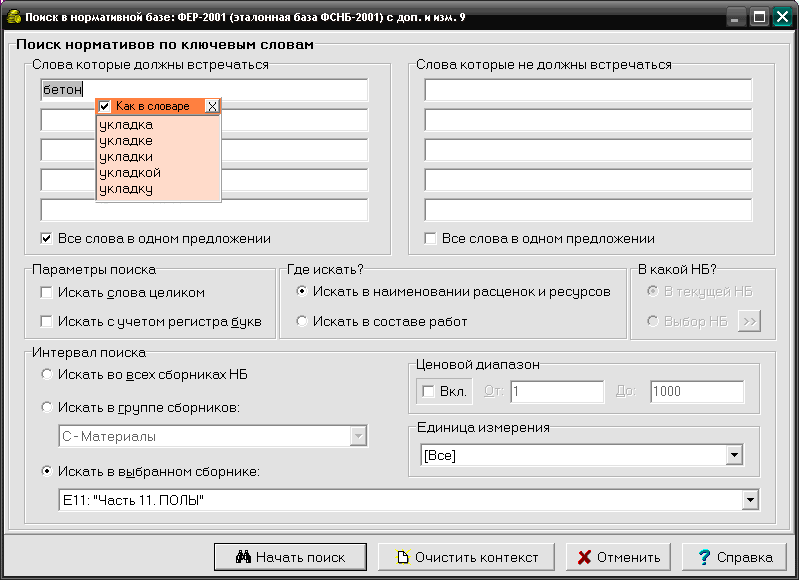Select Искать во всех сборниках НБ
Screen dimensions: 799x580
click(x=46, y=375)
